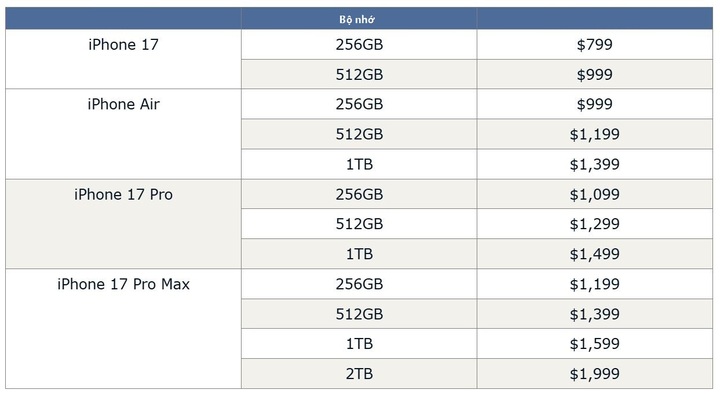The height and width of the screenshot is (397, 720).
Task: Click iPhone 17 256GB storage cell
Action: pyautogui.click(x=359, y=45)
